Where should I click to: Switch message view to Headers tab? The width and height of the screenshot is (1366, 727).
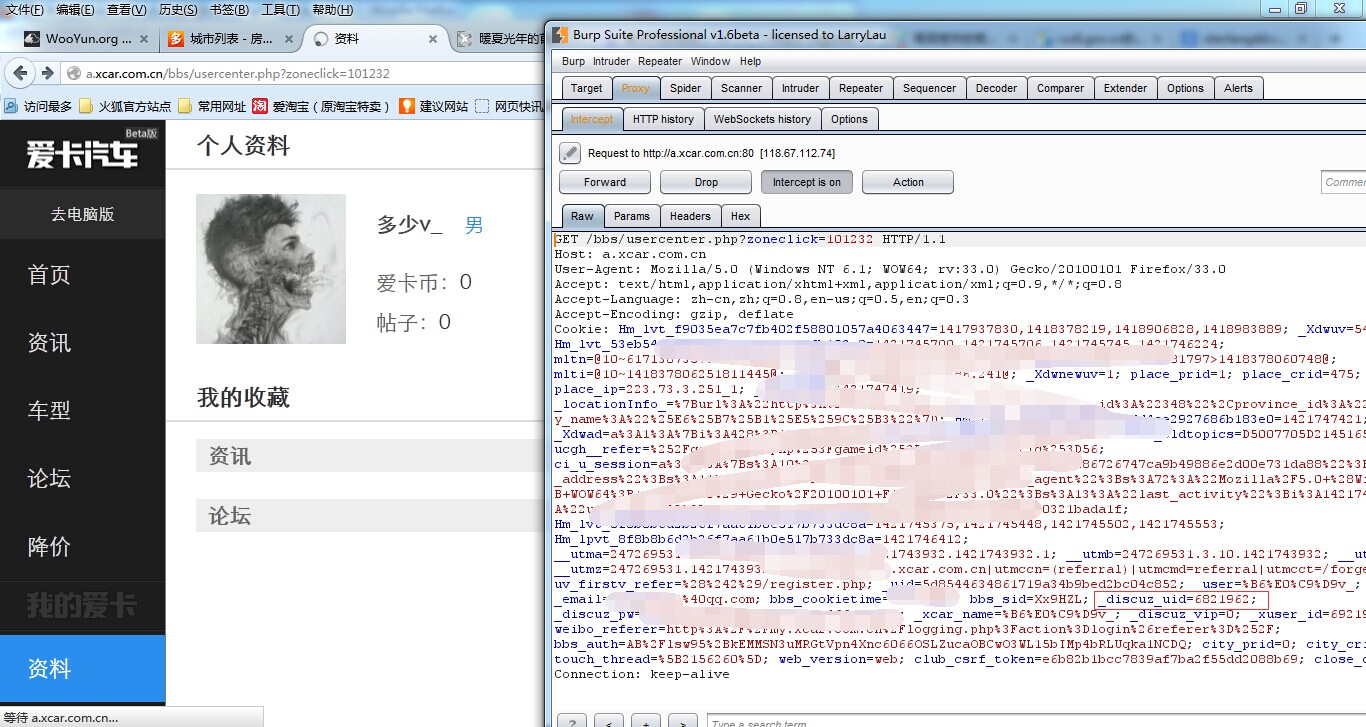point(690,216)
